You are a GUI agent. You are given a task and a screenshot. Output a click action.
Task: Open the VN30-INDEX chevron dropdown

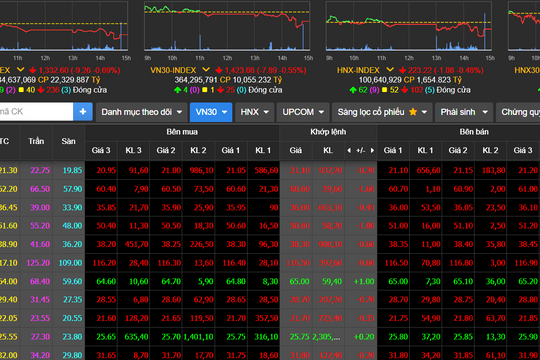click(206, 70)
